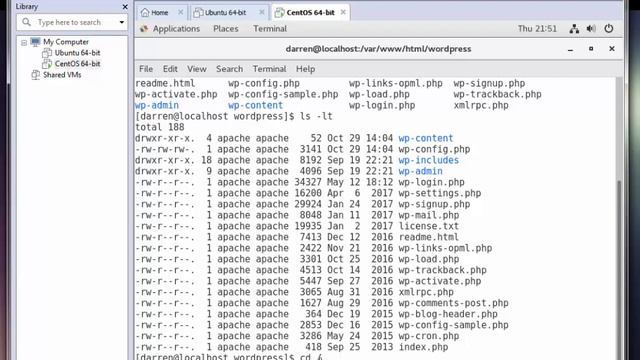Open the network status icon
Image resolution: width=640 pixels, height=360 pixels.
574,29
